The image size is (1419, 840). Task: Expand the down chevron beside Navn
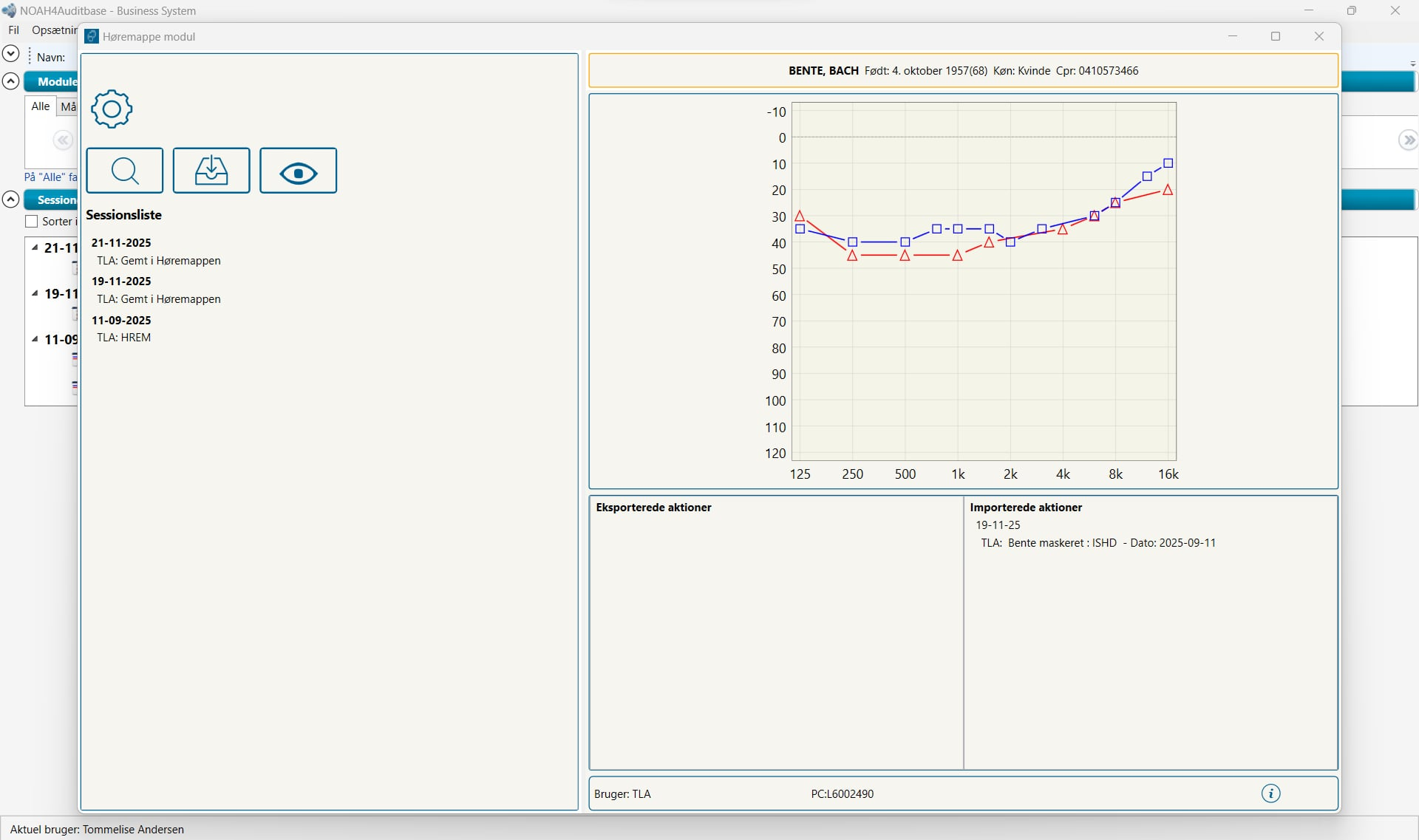point(11,53)
